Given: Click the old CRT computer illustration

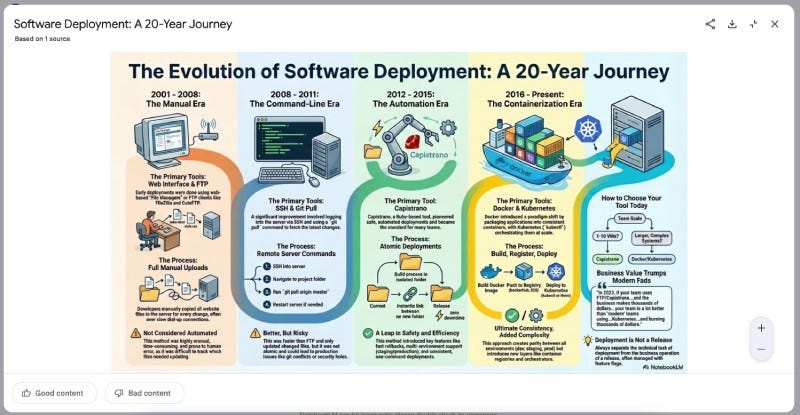Looking at the screenshot, I should [x=162, y=139].
